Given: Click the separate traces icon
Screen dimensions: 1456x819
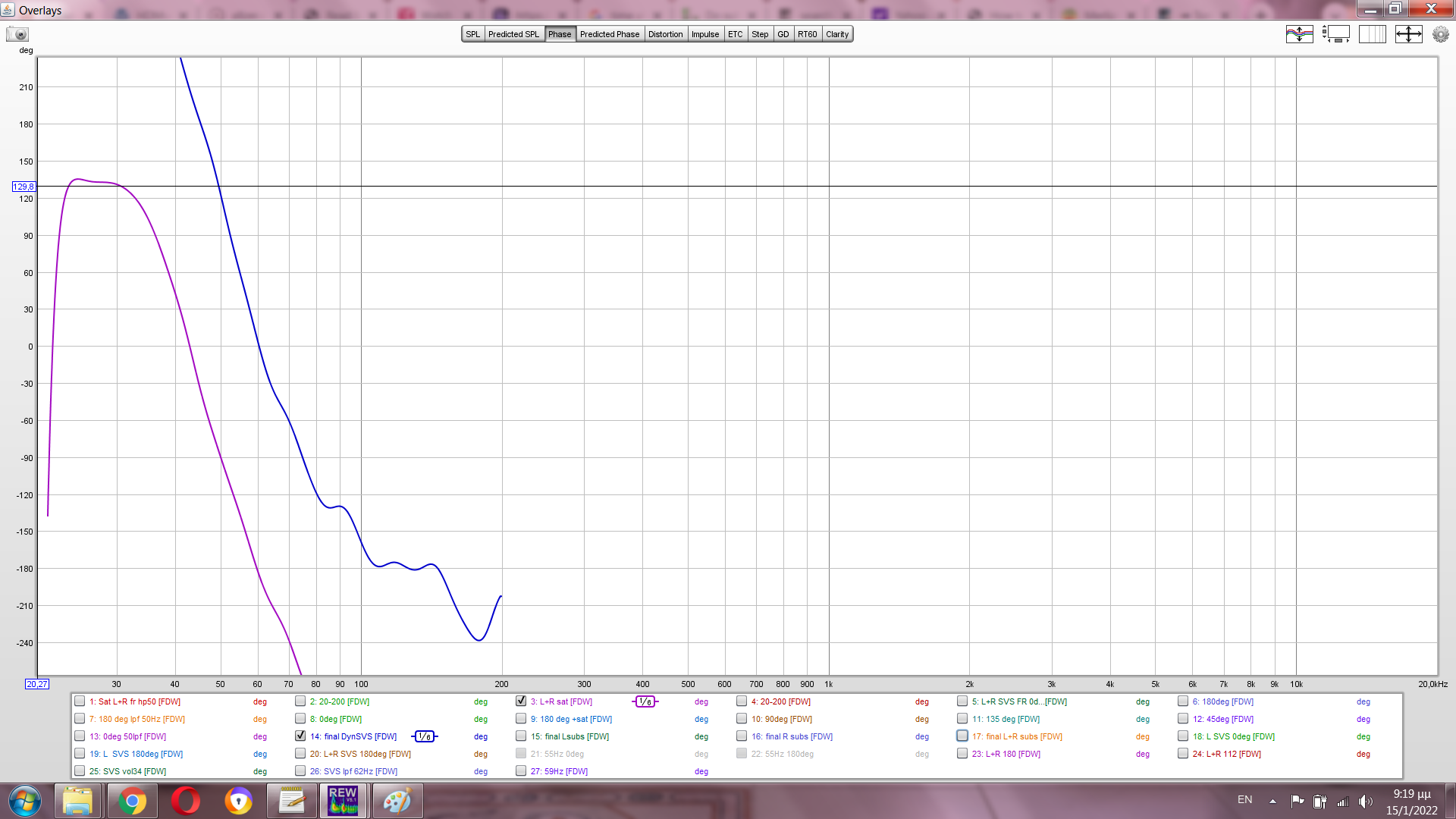Looking at the screenshot, I should pyautogui.click(x=1299, y=34).
